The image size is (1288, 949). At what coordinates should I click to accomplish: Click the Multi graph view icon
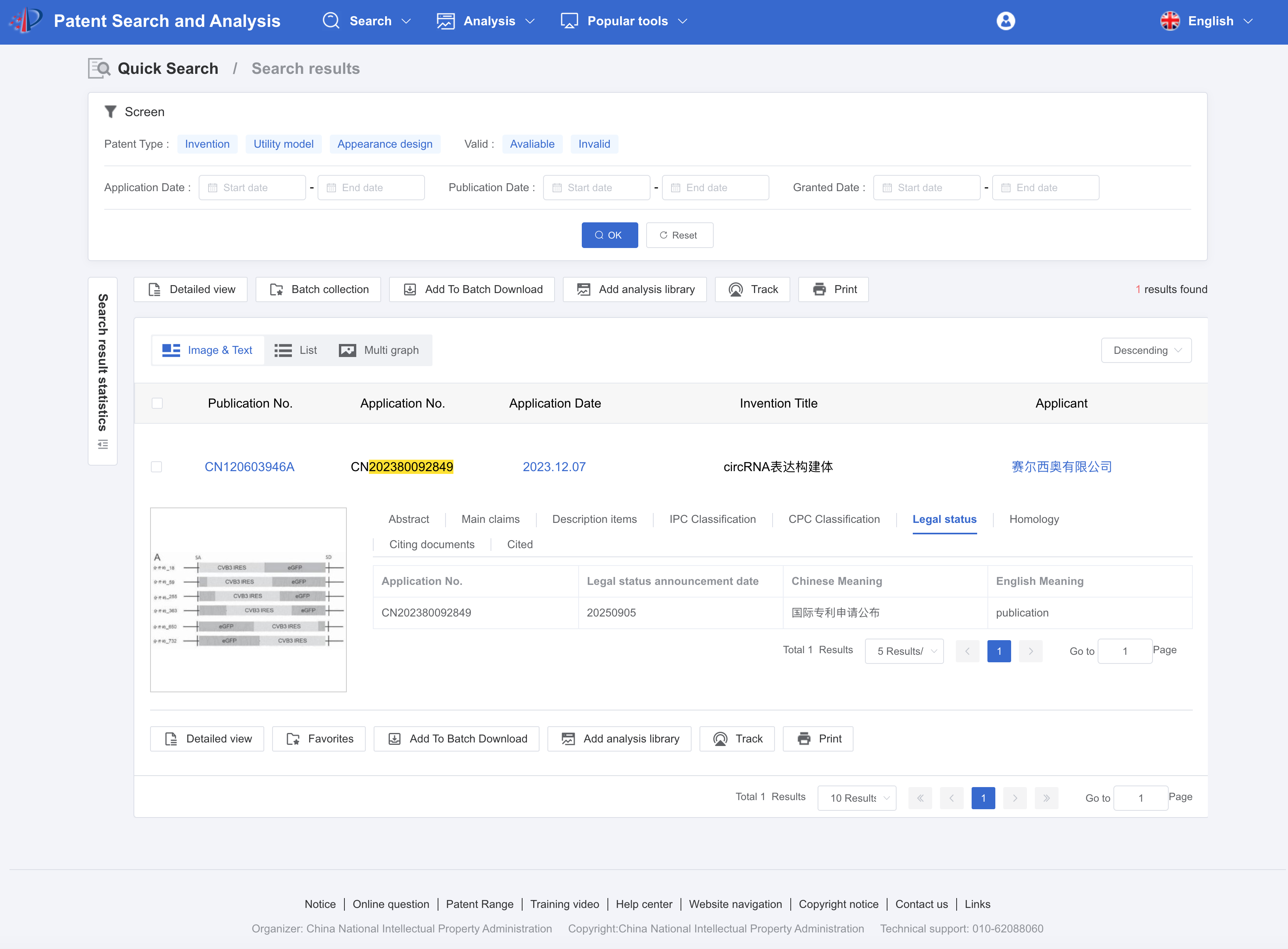(348, 350)
